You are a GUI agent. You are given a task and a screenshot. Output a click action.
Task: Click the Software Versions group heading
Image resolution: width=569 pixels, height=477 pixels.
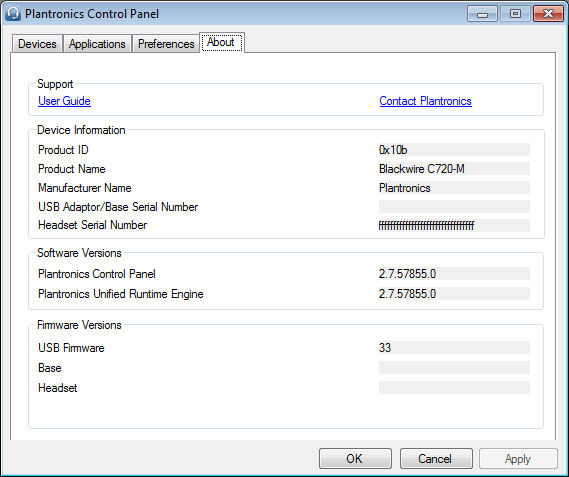[x=79, y=253]
